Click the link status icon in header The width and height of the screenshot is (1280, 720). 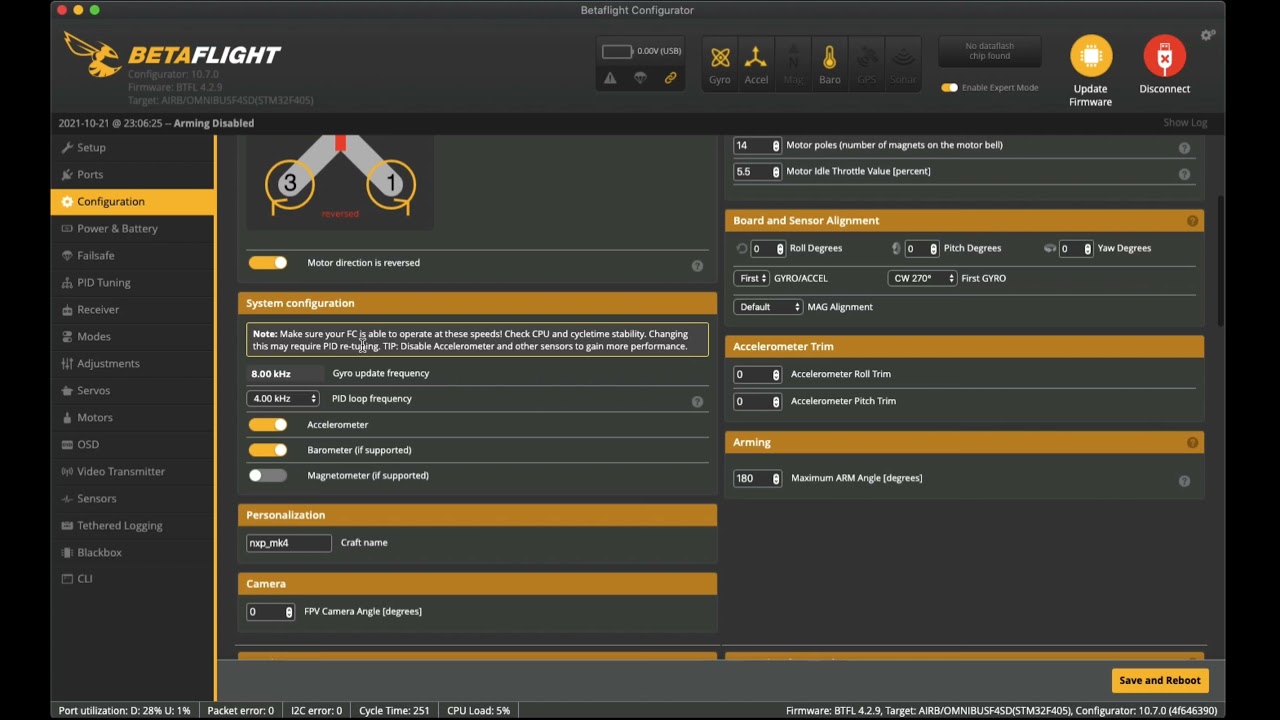point(670,78)
